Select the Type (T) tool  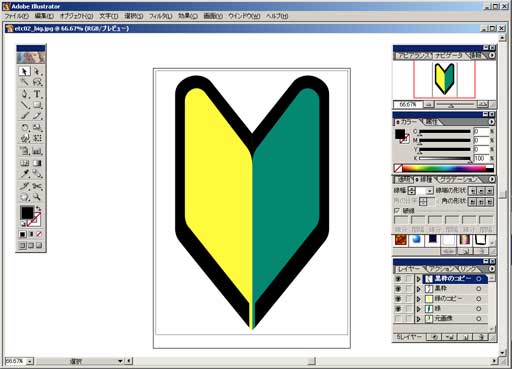(37, 94)
